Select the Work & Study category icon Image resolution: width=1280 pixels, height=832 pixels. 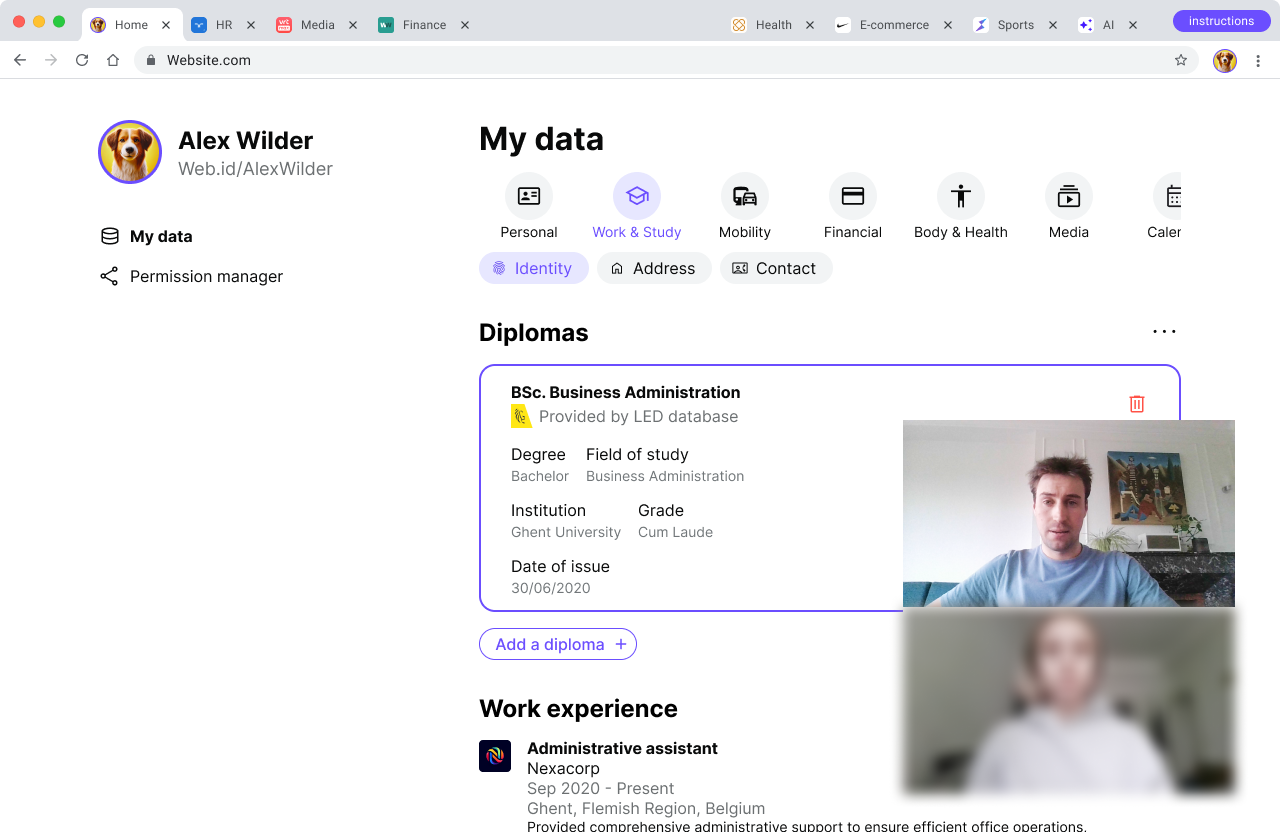pyautogui.click(x=637, y=196)
